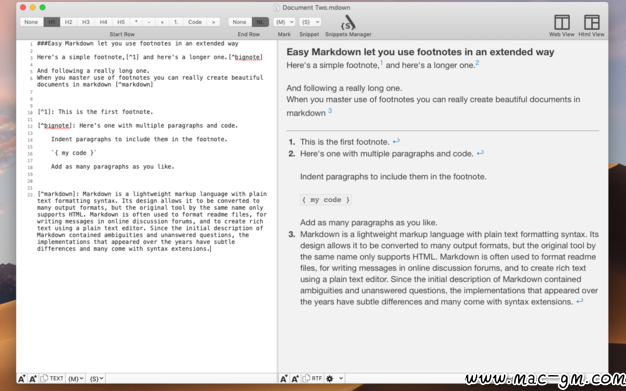Viewport: 626px width, 391px height.
Task: Toggle H1 heading for start row
Action: click(x=52, y=22)
